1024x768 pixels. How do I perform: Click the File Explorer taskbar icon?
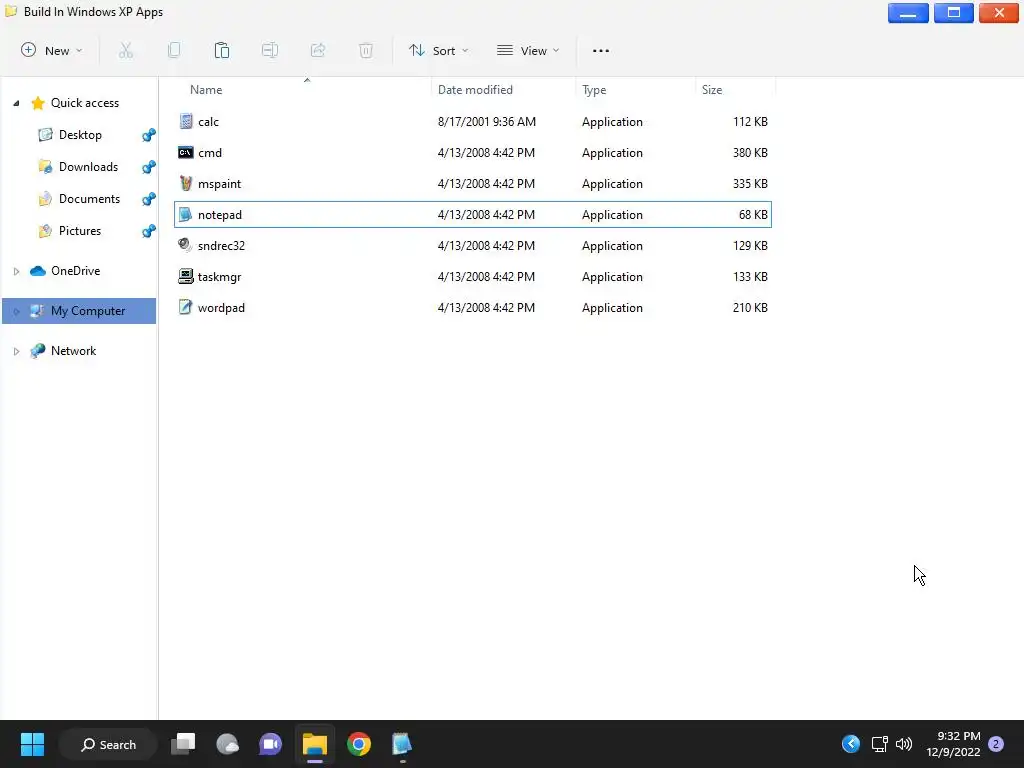tap(315, 744)
